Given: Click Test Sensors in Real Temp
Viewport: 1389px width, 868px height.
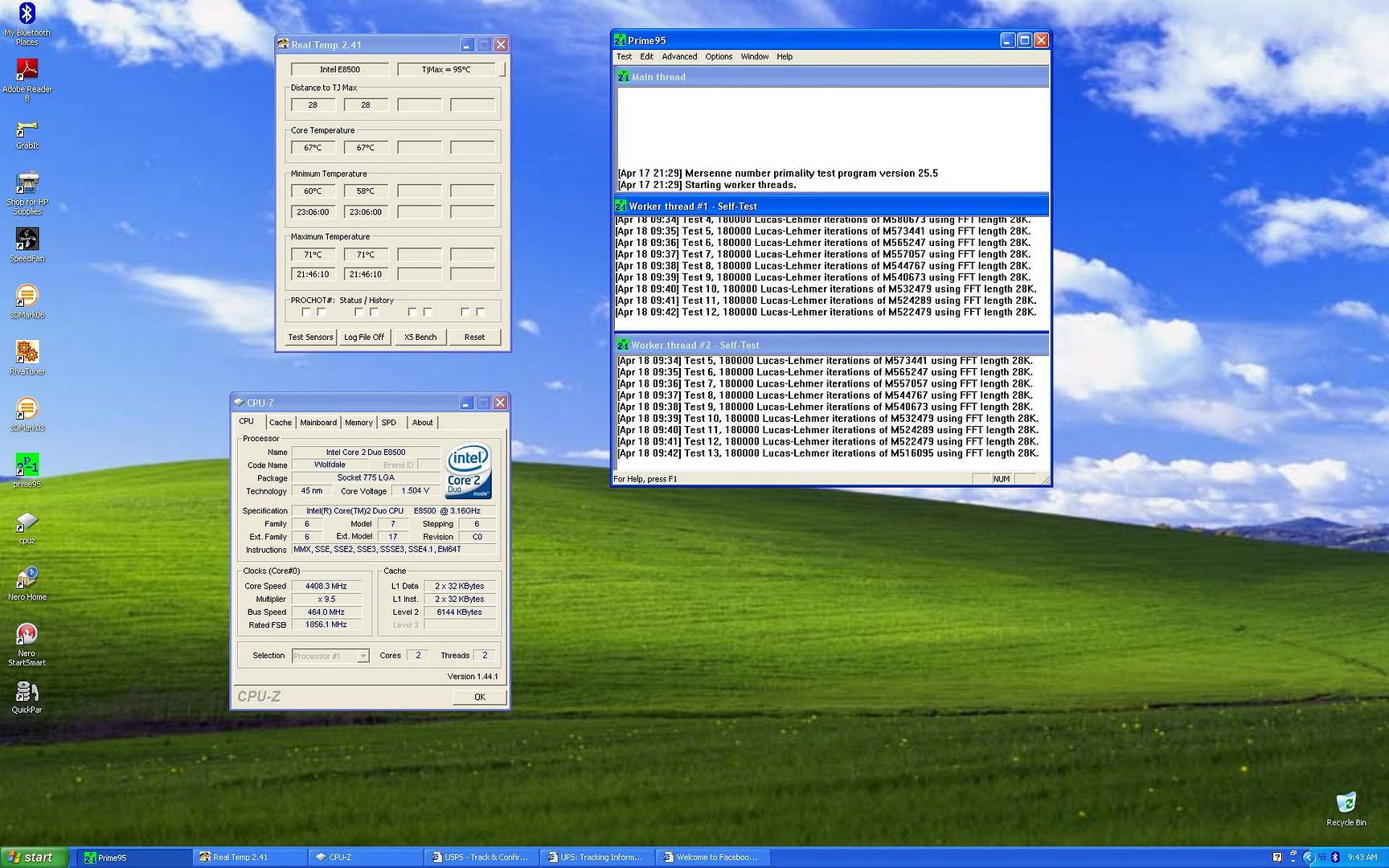Looking at the screenshot, I should [310, 337].
